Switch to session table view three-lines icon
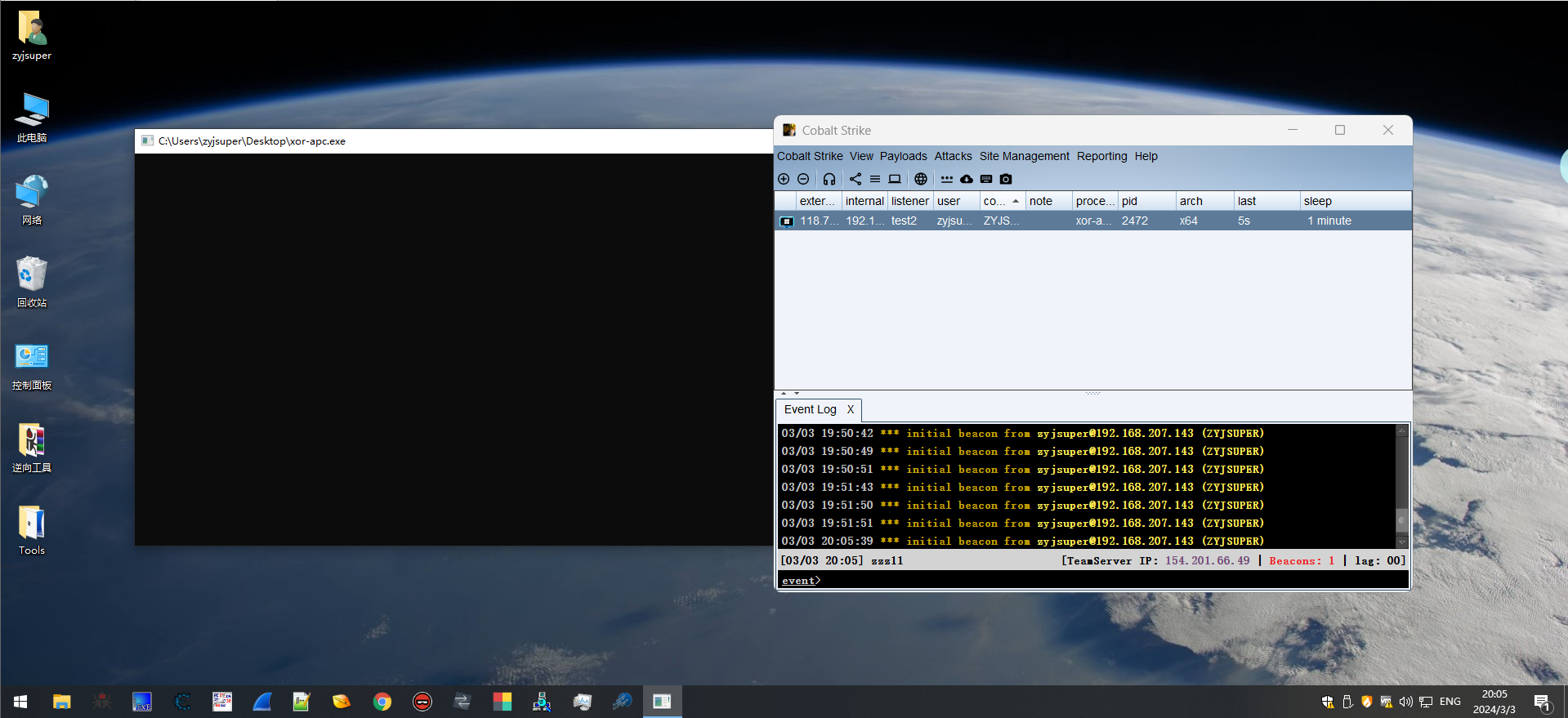The image size is (1568, 718). [x=875, y=179]
